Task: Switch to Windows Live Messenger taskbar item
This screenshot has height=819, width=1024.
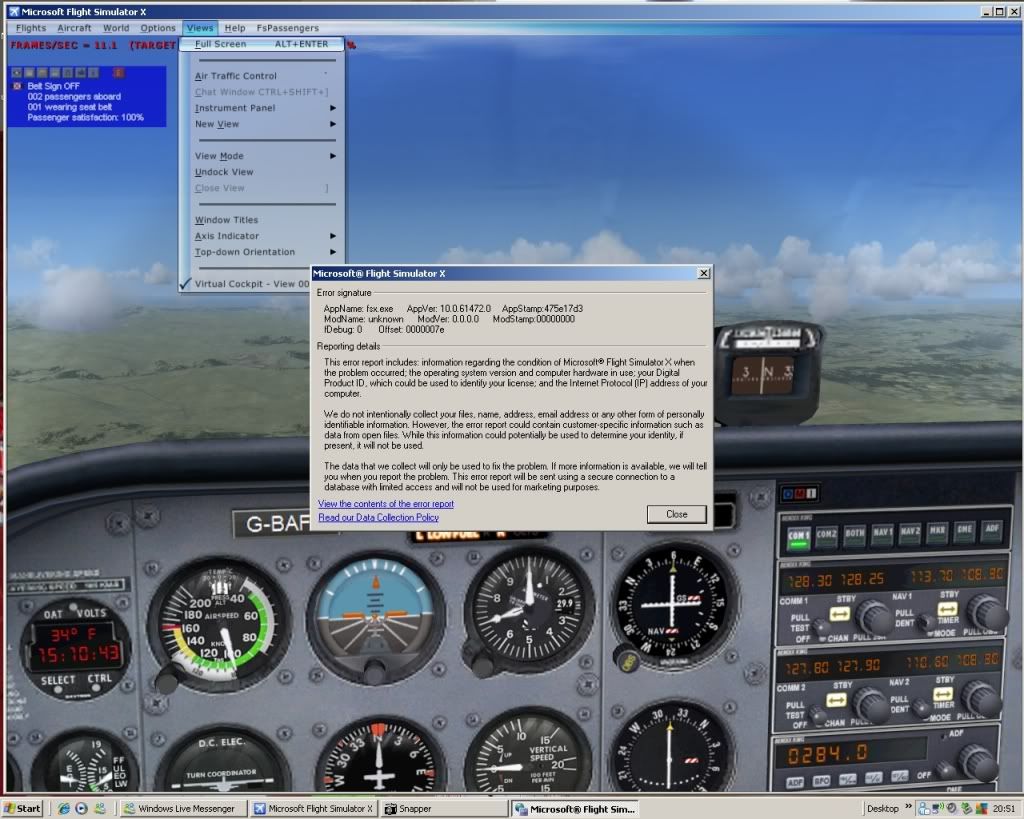Action: (x=185, y=809)
